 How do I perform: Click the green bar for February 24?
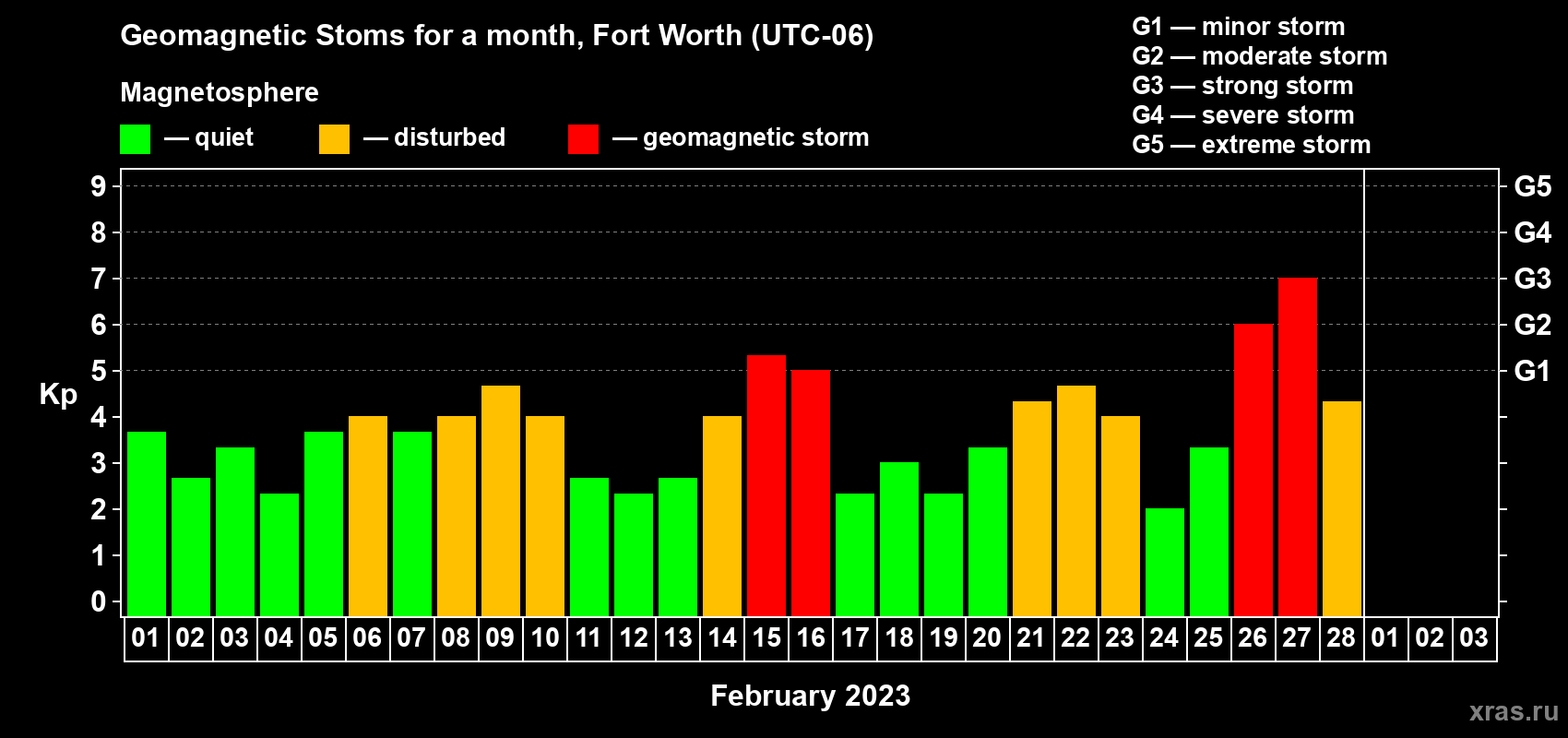[1165, 562]
